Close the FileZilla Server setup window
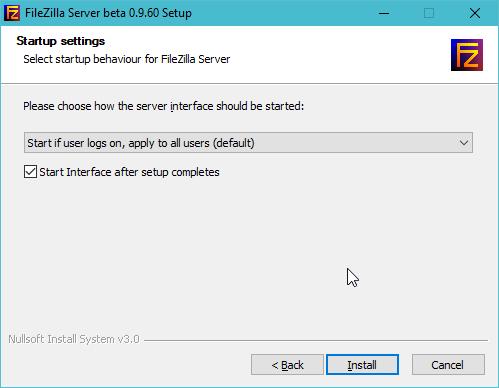Viewport: 499px width, 388px height. click(x=475, y=13)
